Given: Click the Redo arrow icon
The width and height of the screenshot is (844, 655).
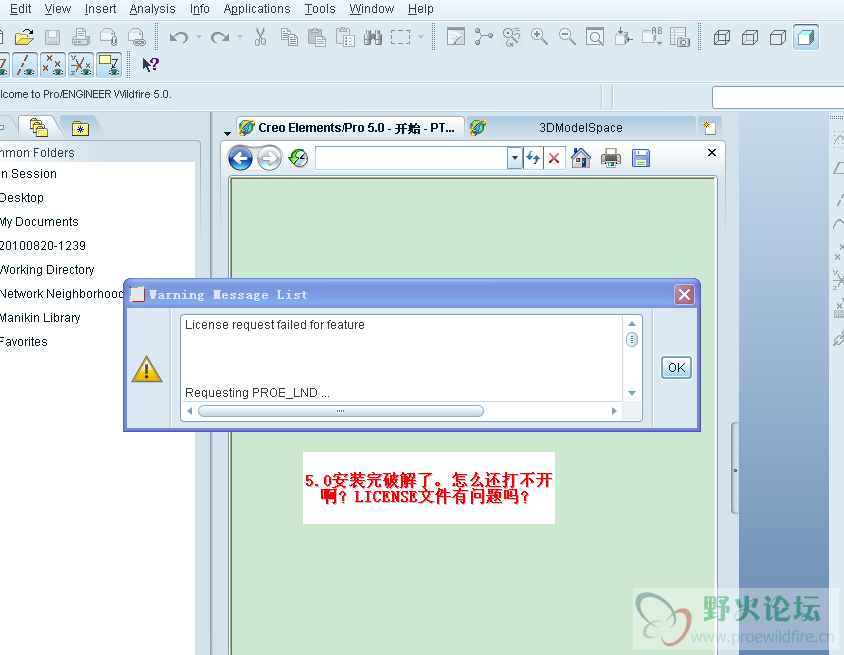Looking at the screenshot, I should [220, 37].
